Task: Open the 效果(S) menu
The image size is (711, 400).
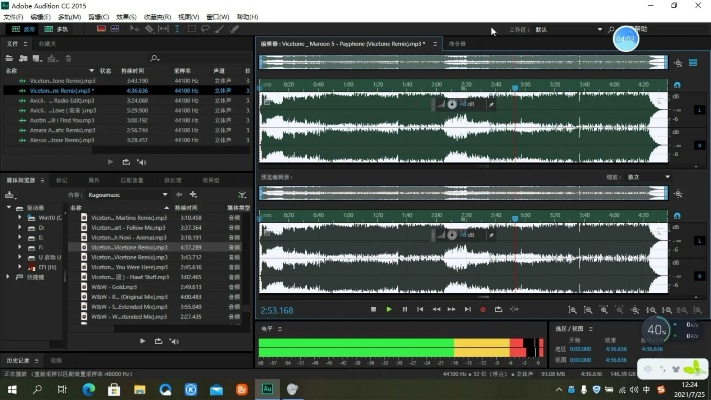Action: tap(126, 17)
